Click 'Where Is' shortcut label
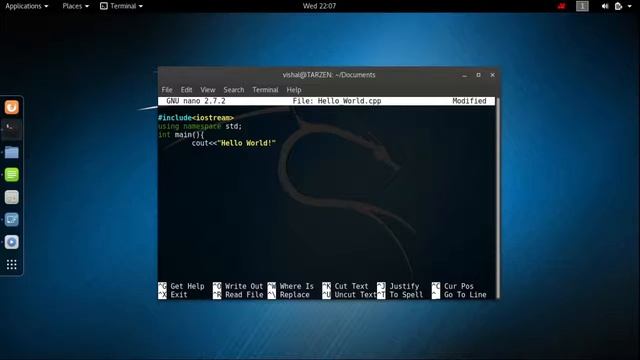The width and height of the screenshot is (640, 360). (x=297, y=286)
